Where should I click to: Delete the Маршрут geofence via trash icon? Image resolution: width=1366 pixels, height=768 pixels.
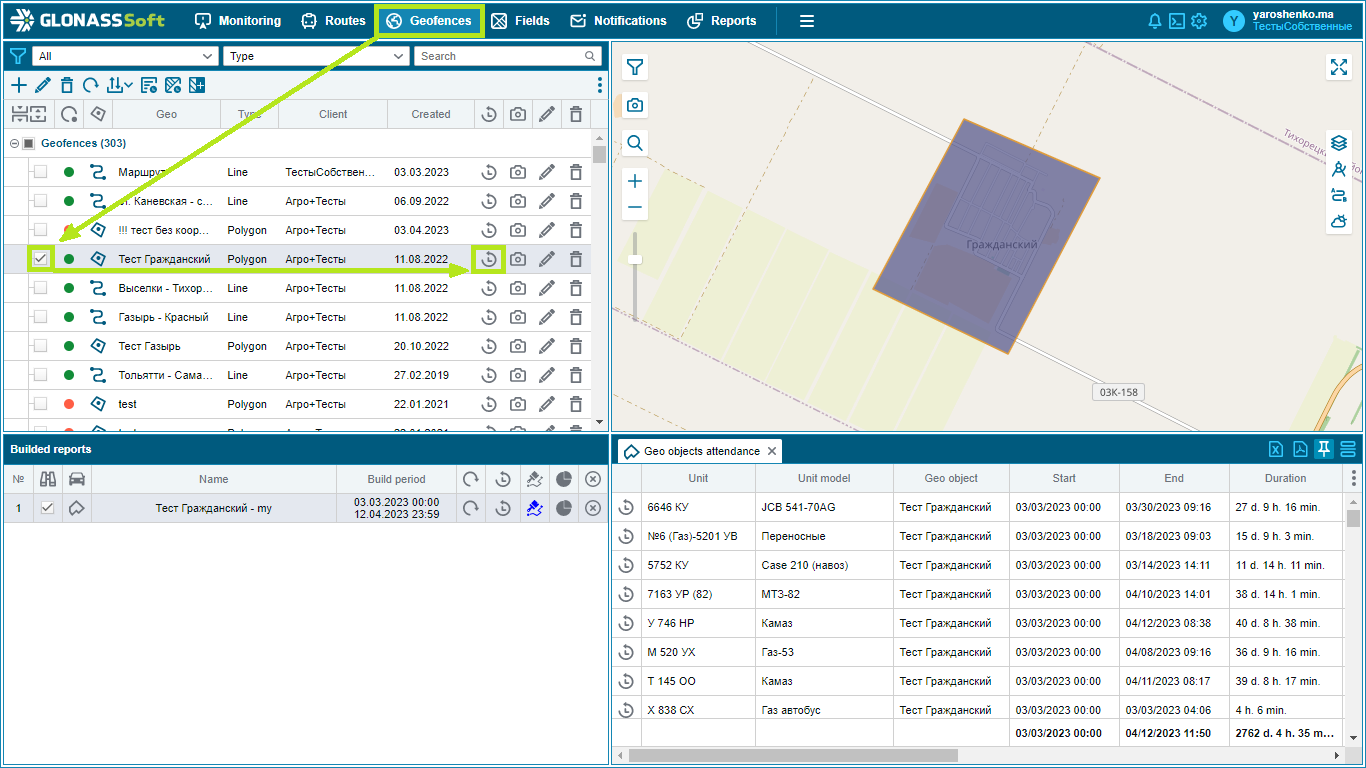tap(576, 172)
